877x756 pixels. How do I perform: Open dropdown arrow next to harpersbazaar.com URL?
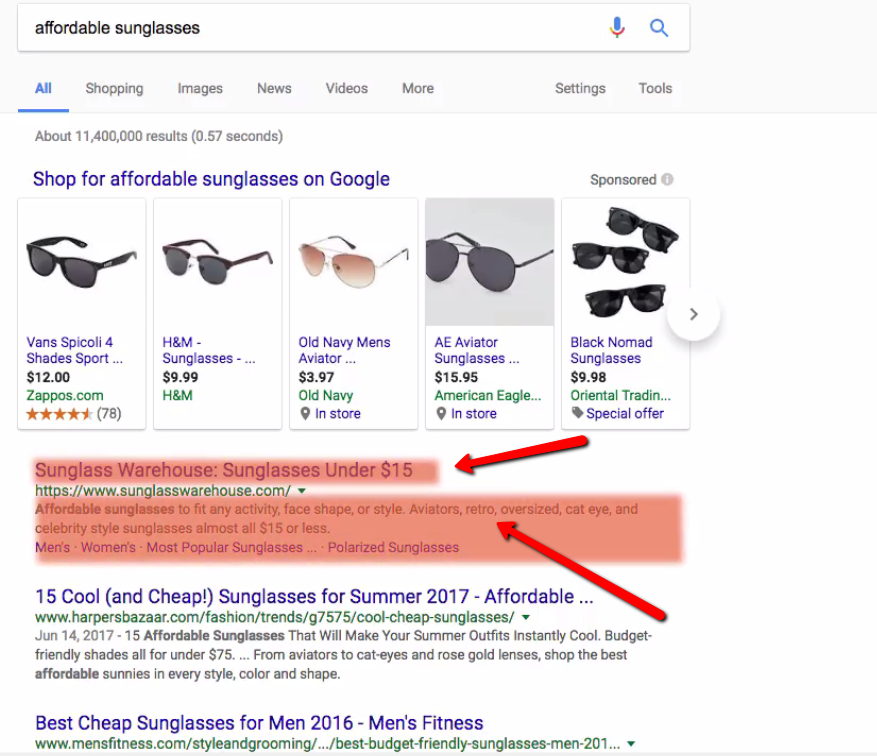pyautogui.click(x=525, y=617)
